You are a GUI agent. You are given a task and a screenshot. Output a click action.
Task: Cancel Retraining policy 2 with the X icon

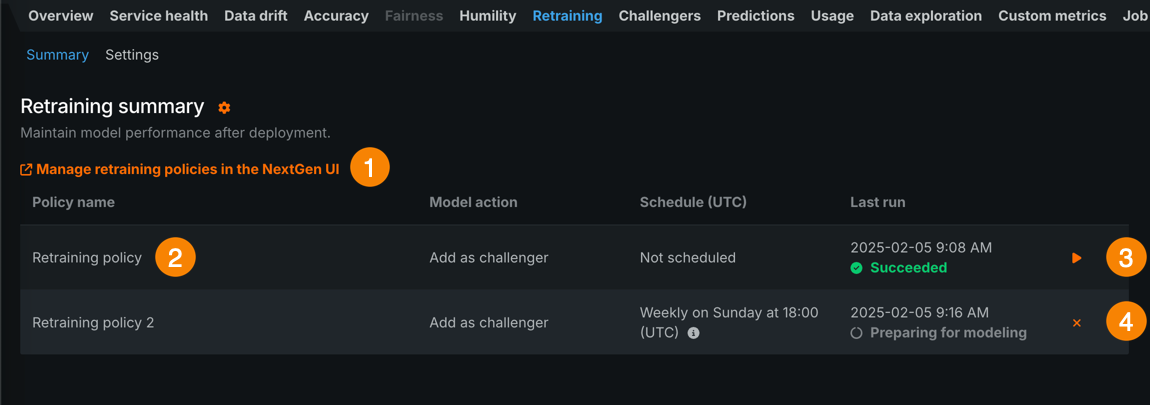point(1077,323)
